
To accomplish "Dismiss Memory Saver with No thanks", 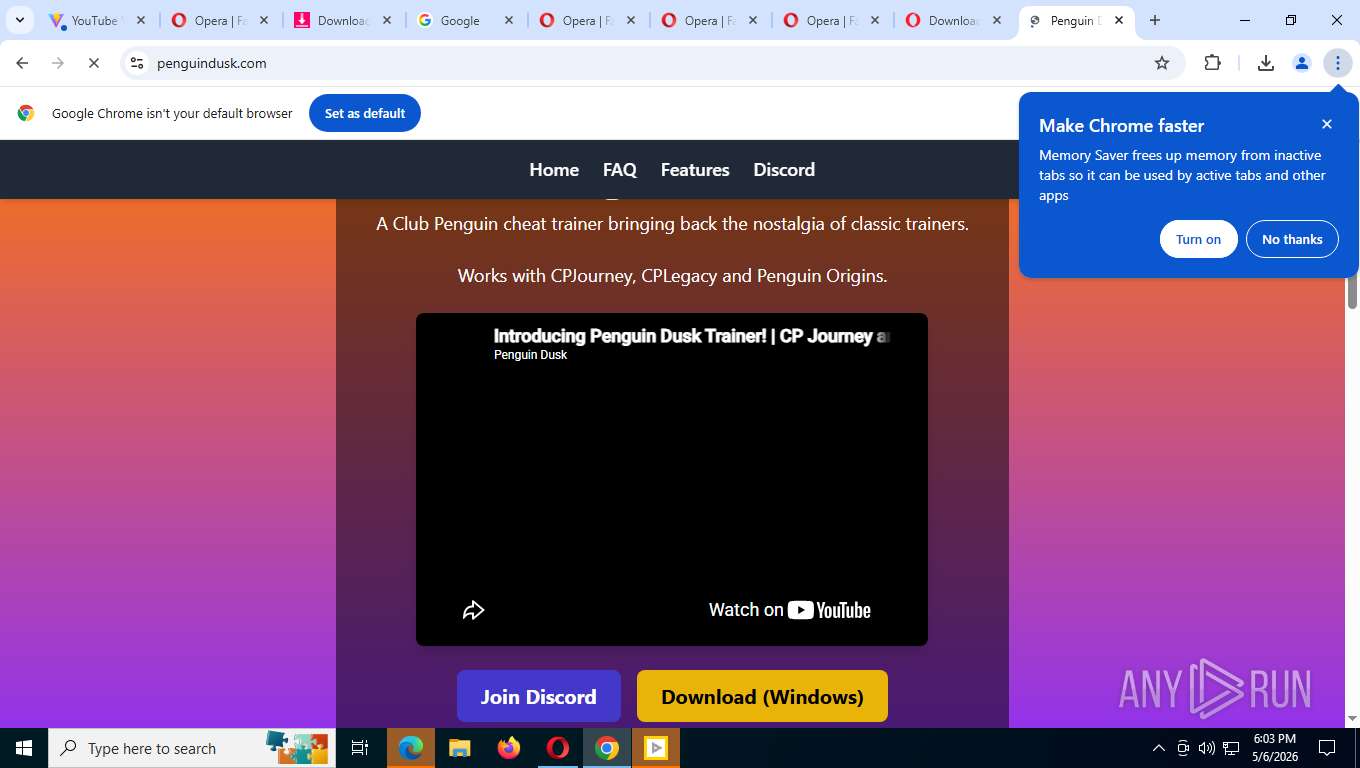I will [1292, 239].
